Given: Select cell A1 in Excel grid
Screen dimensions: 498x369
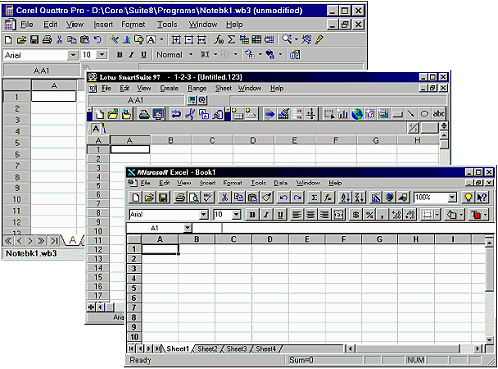Looking at the screenshot, I should [160, 249].
